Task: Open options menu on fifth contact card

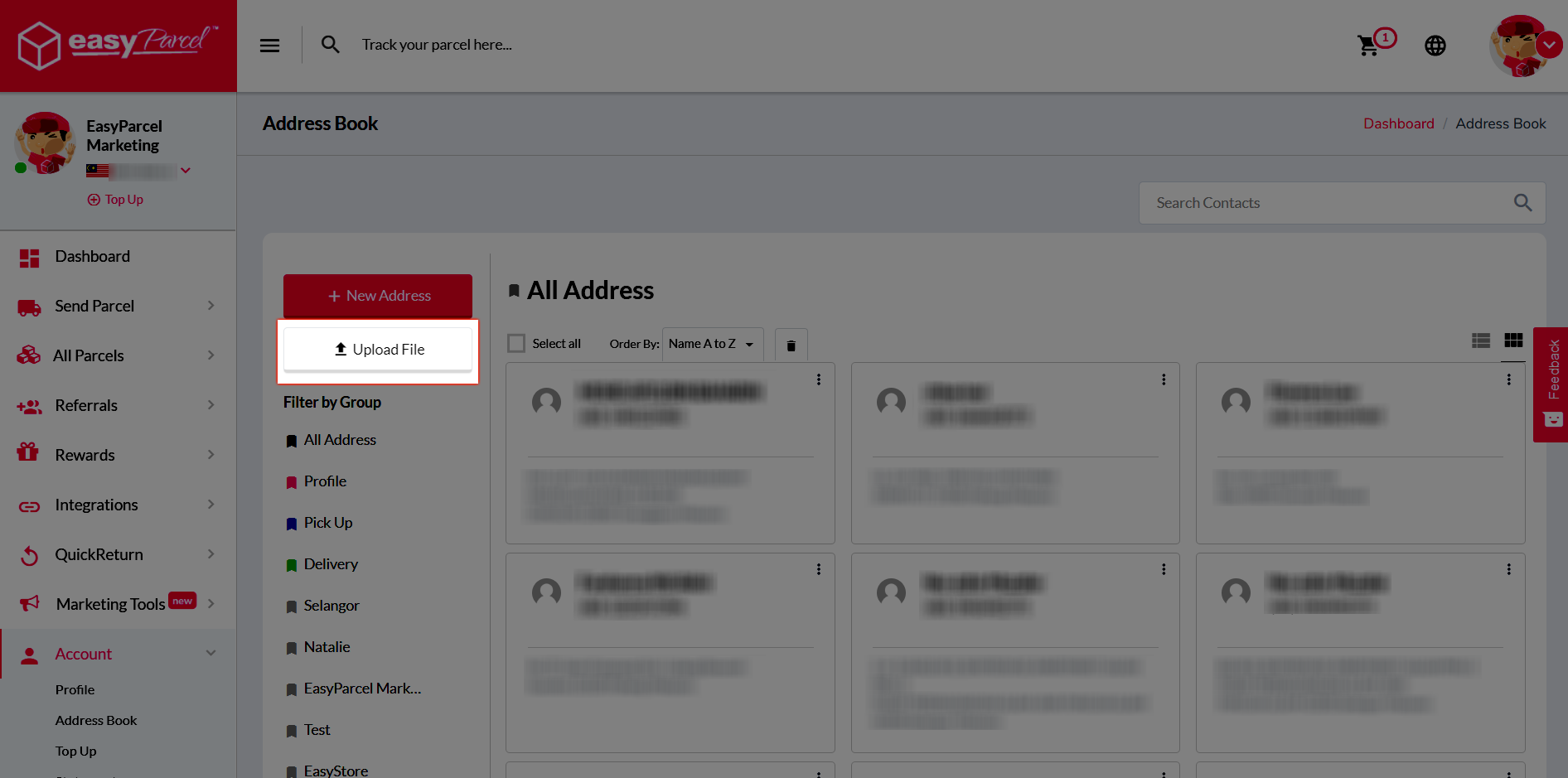Action: click(x=1164, y=569)
